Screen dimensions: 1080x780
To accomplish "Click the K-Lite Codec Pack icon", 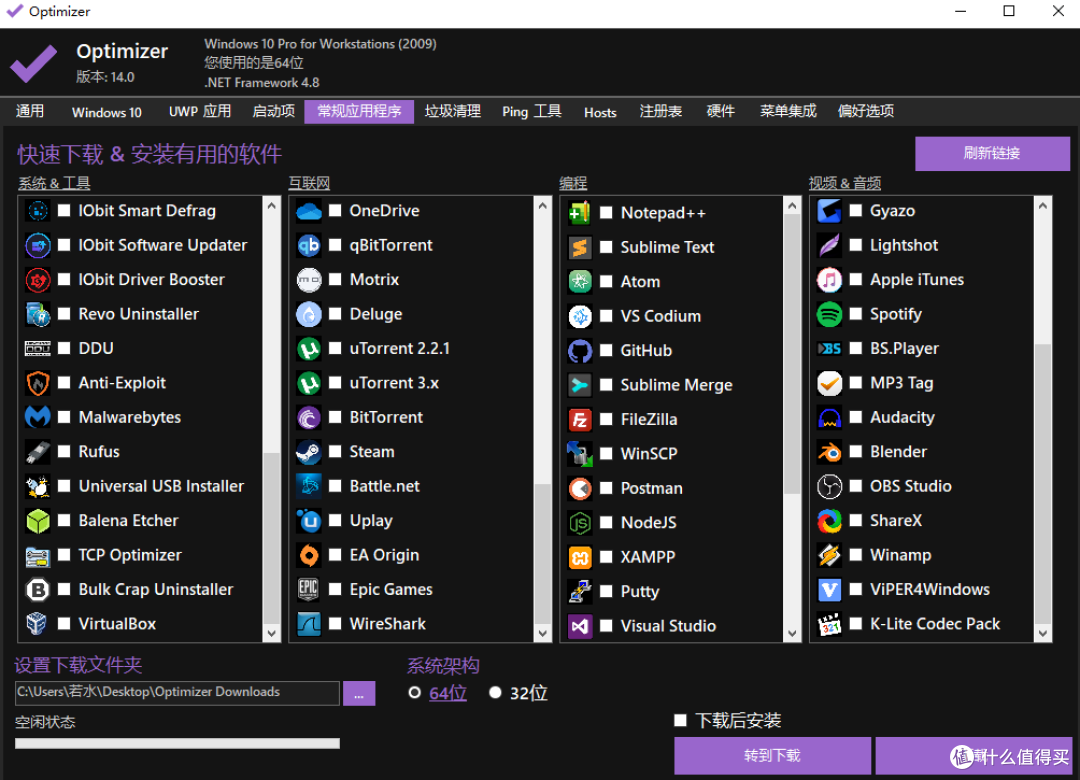I will tap(829, 624).
